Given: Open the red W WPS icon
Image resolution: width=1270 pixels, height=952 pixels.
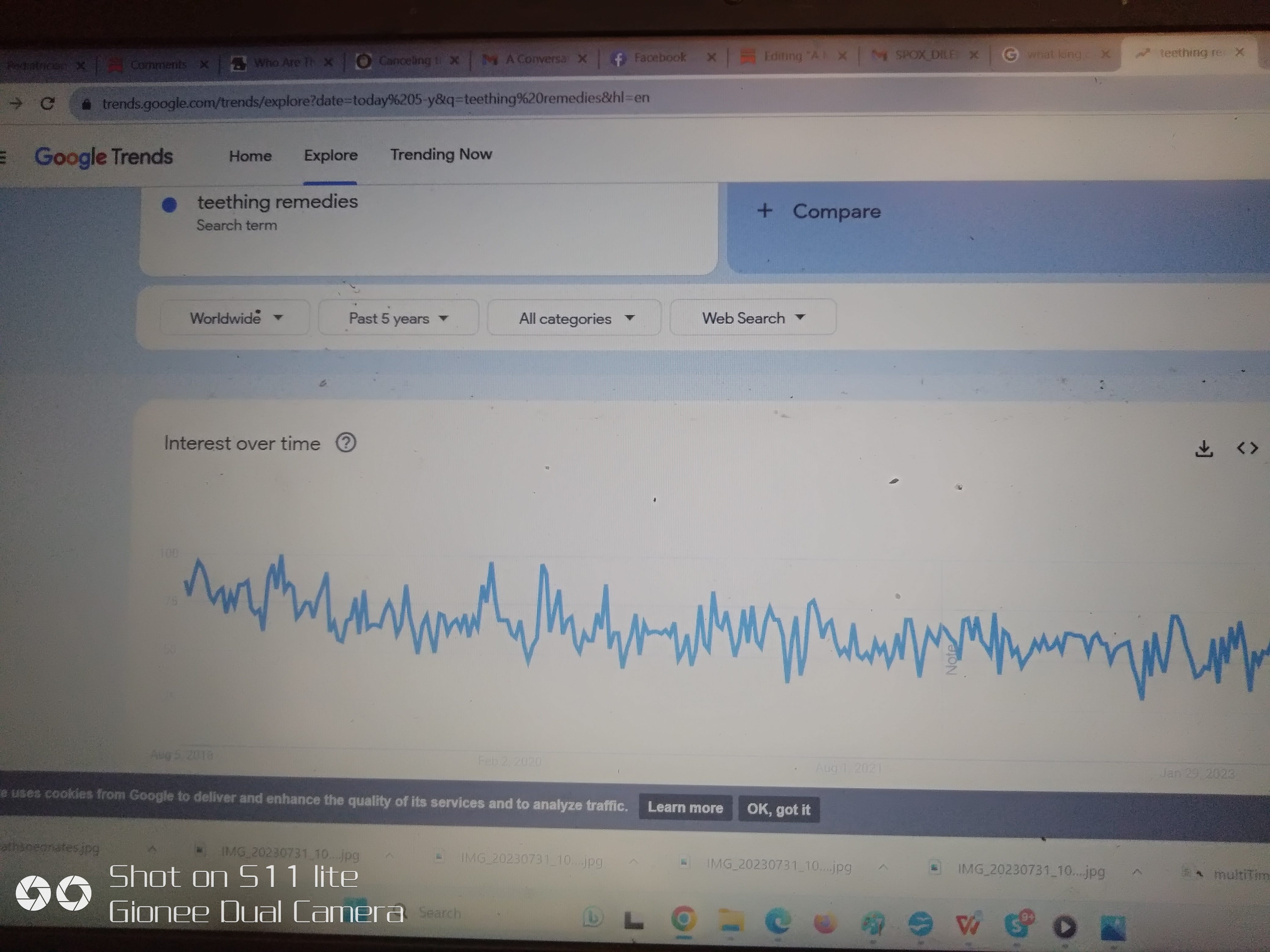Looking at the screenshot, I should point(968,925).
